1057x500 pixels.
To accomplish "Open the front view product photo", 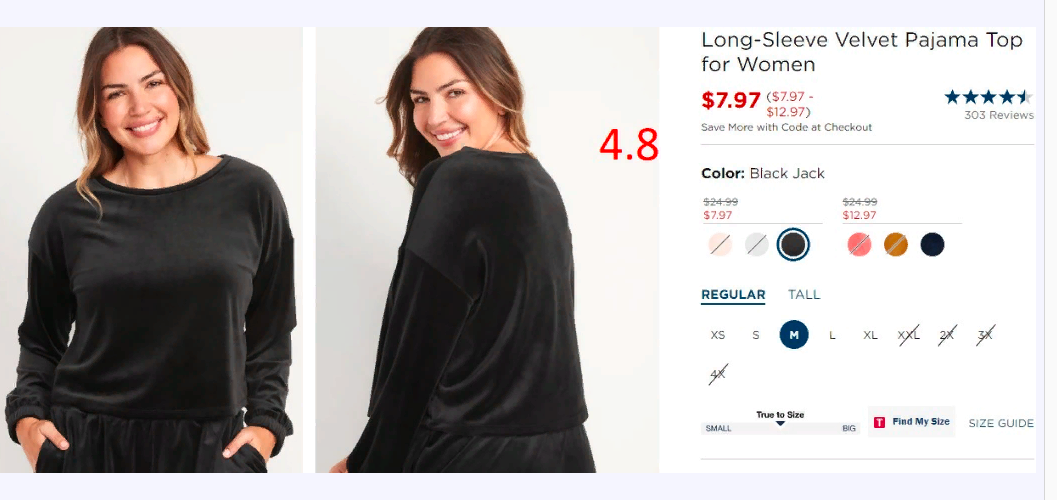I will coord(151,249).
